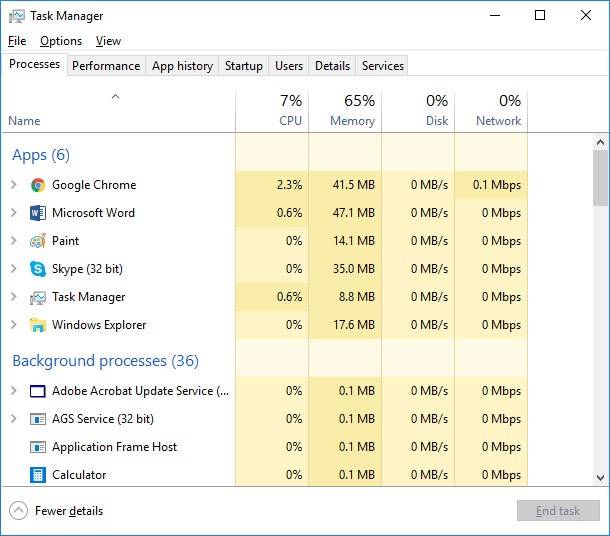Expand the Google Chrome process group
Screen dimensions: 610x536
point(14,185)
